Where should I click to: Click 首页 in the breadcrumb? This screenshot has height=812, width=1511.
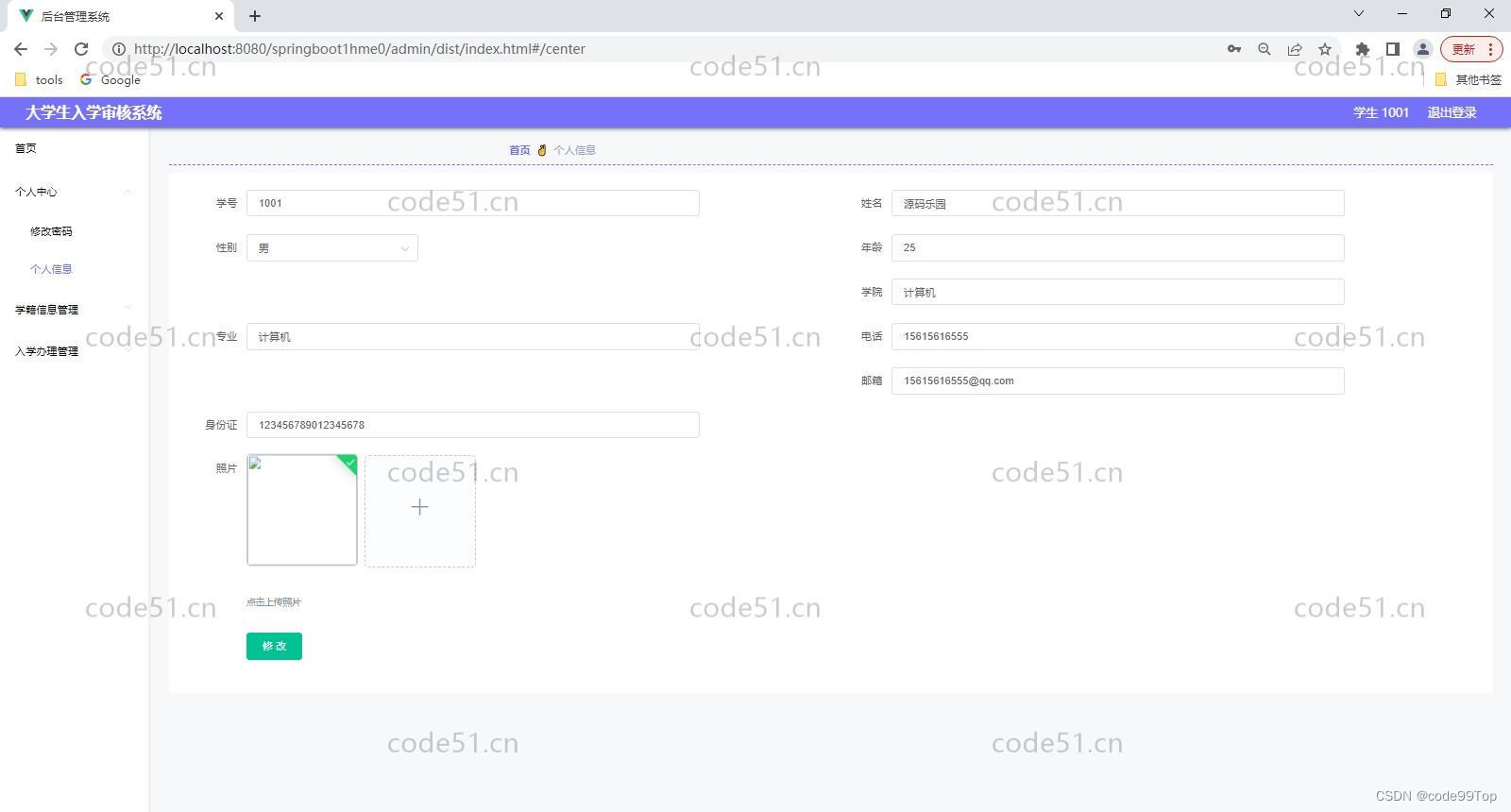[x=519, y=150]
